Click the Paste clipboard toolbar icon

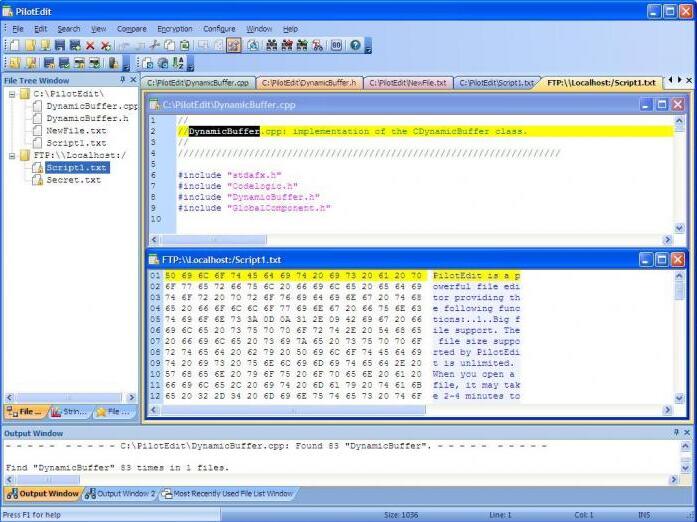click(184, 45)
